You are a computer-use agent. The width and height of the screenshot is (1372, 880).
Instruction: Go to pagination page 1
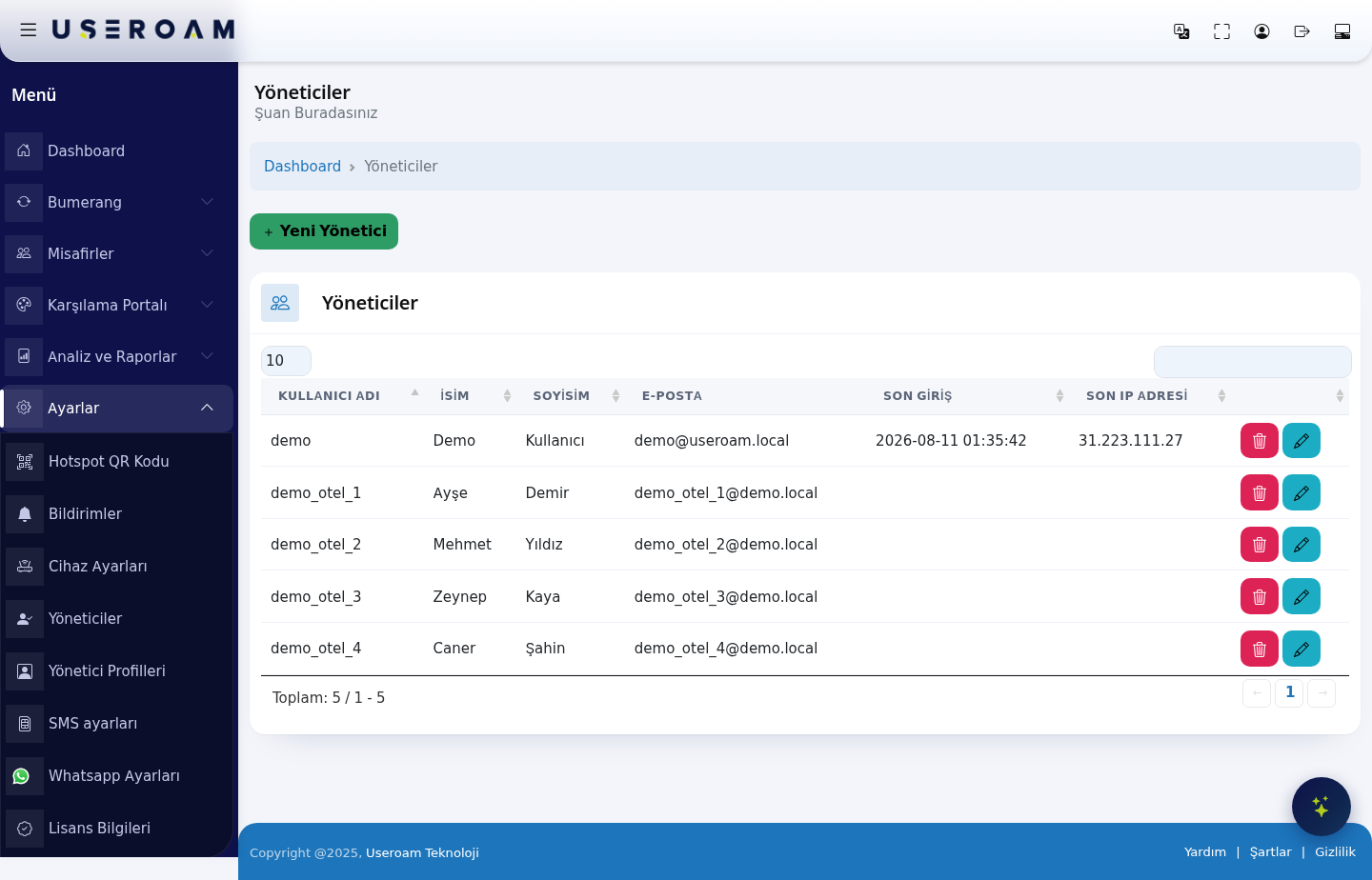click(1289, 692)
